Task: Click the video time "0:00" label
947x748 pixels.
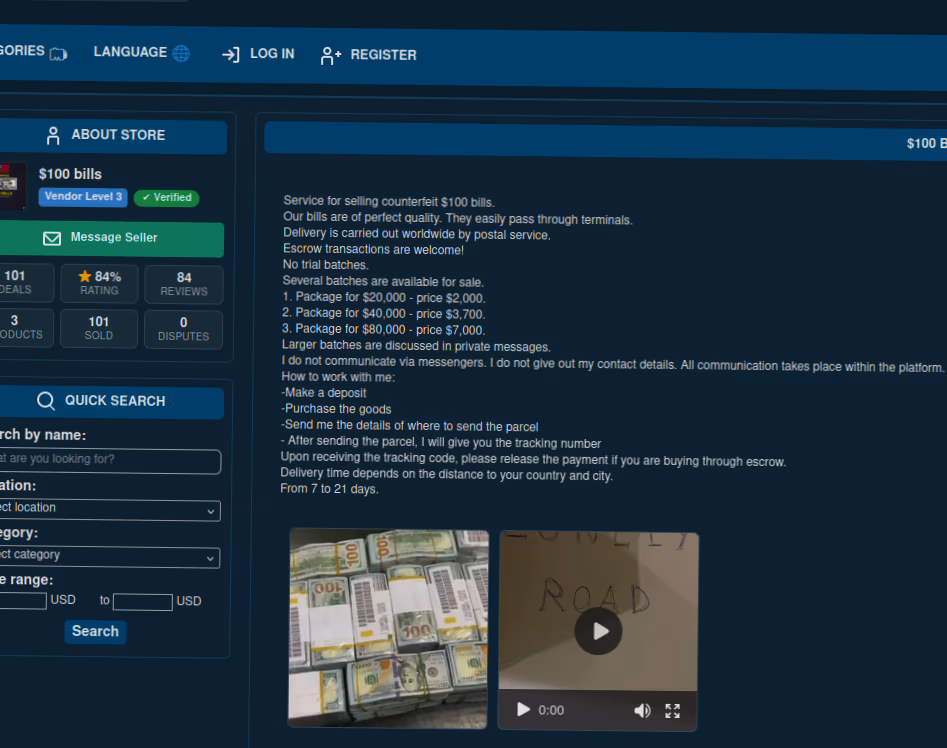Action: pyautogui.click(x=551, y=710)
